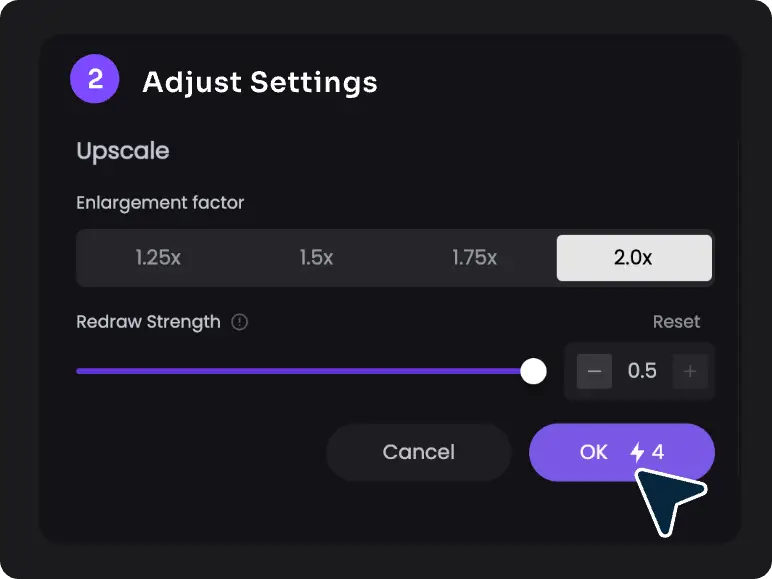This screenshot has width=772, height=579.
Task: Select the 1.25x enlargement factor
Action: click(x=158, y=258)
